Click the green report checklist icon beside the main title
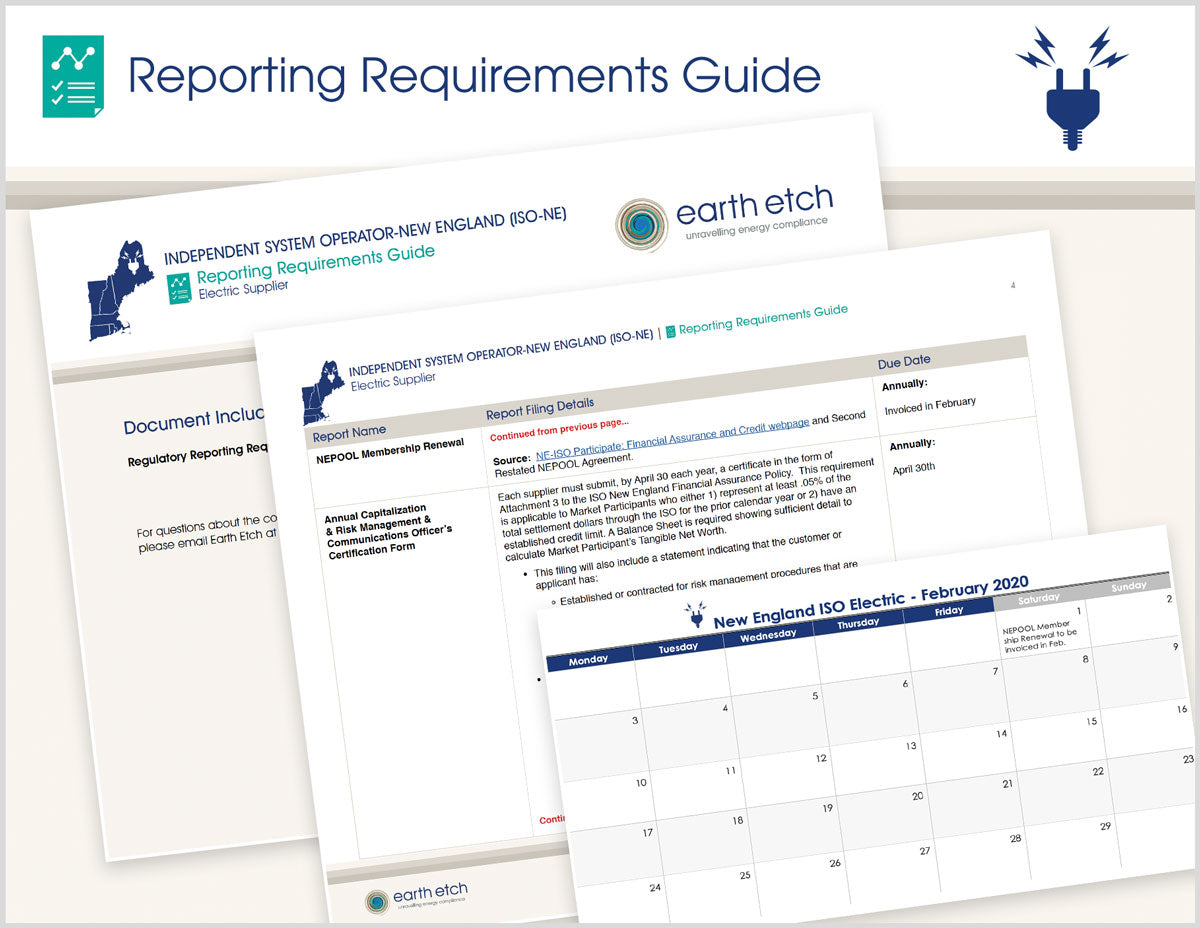1200x928 pixels. [x=73, y=76]
